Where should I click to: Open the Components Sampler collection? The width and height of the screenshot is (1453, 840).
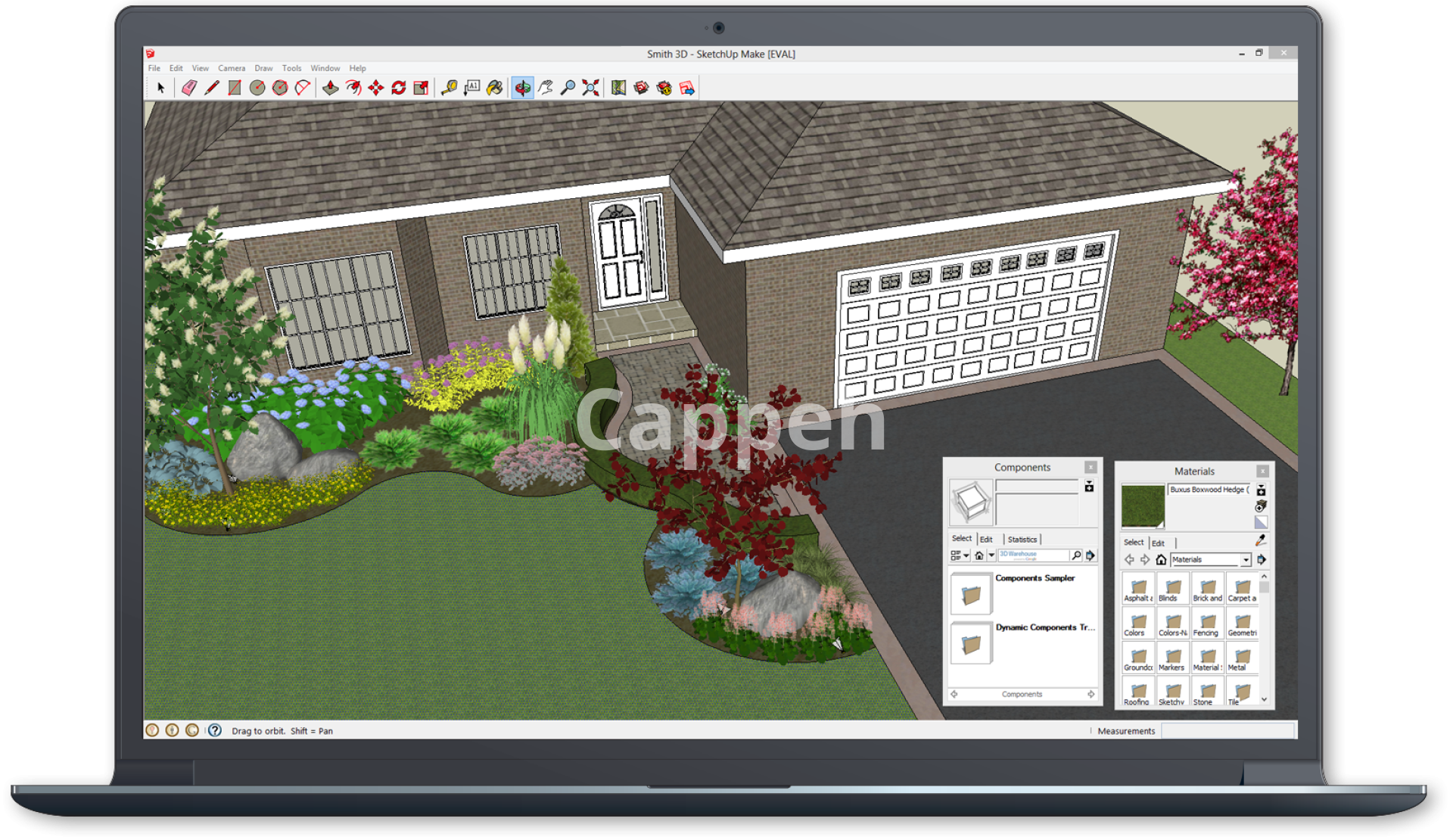pyautogui.click(x=971, y=594)
